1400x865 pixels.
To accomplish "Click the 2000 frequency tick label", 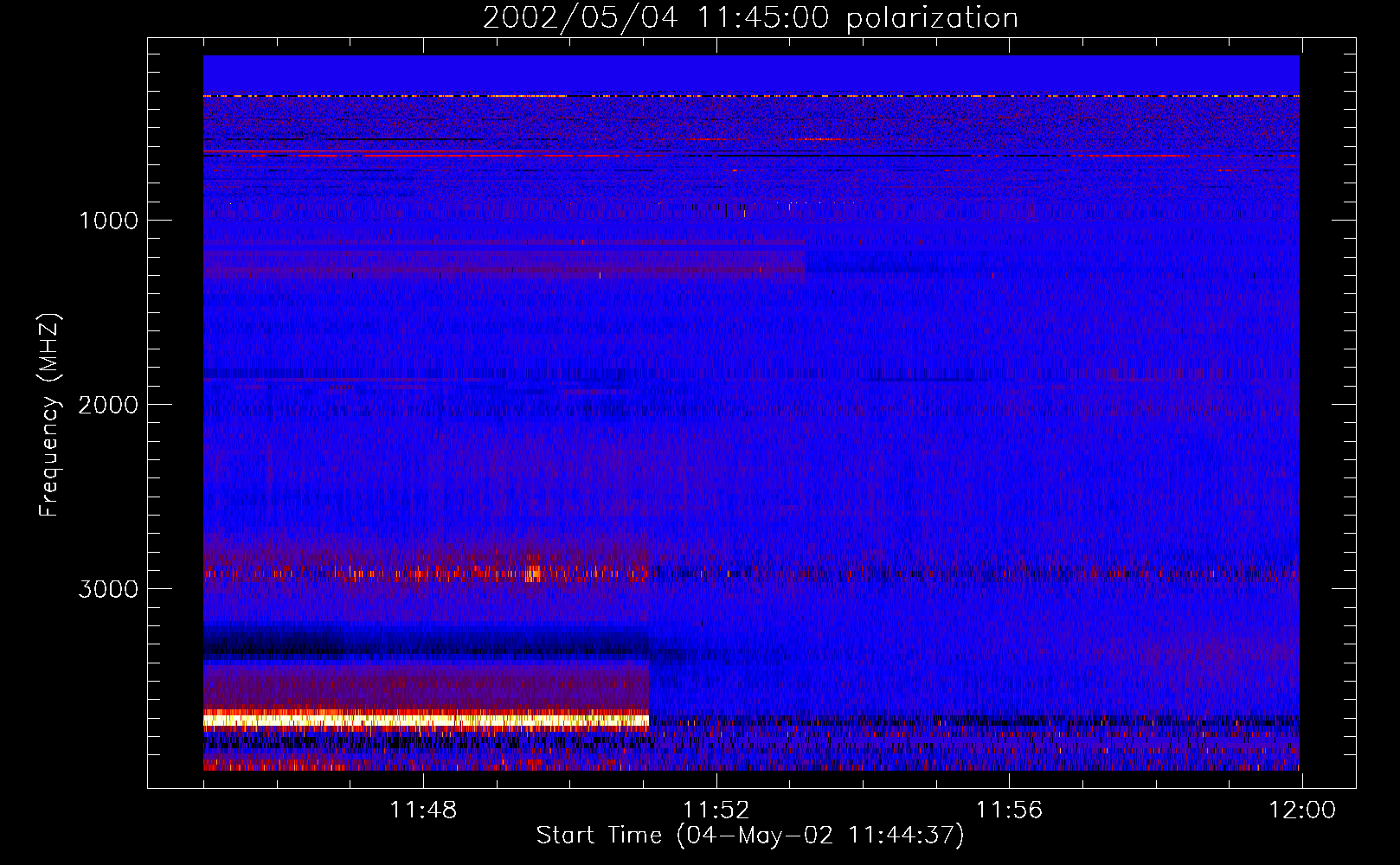I will point(108,405).
